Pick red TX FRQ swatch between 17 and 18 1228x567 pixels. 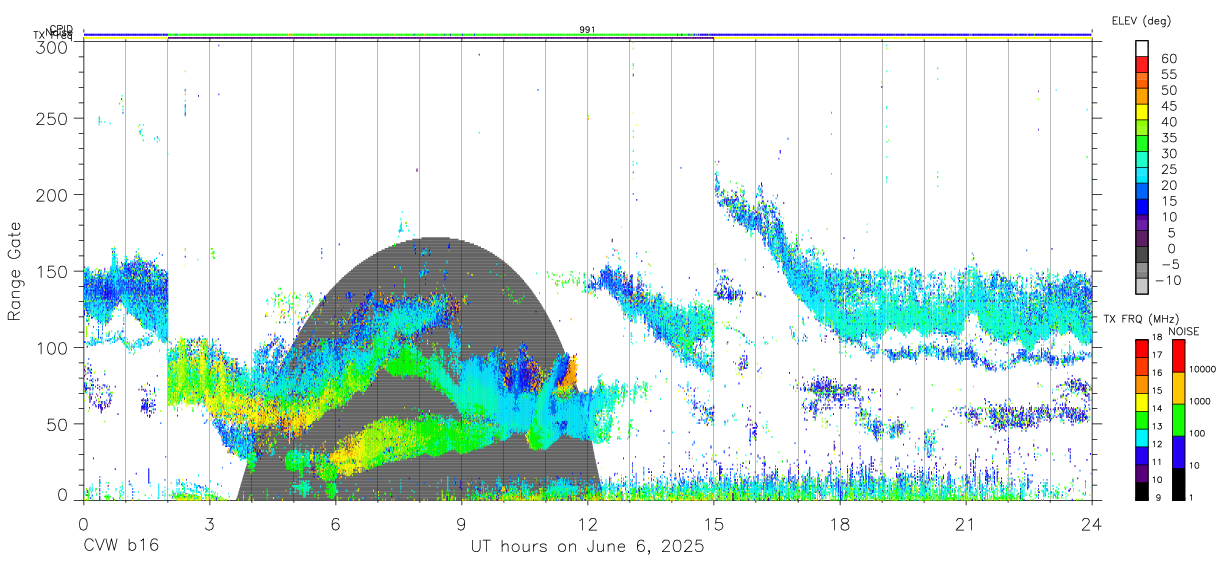[x=1142, y=349]
